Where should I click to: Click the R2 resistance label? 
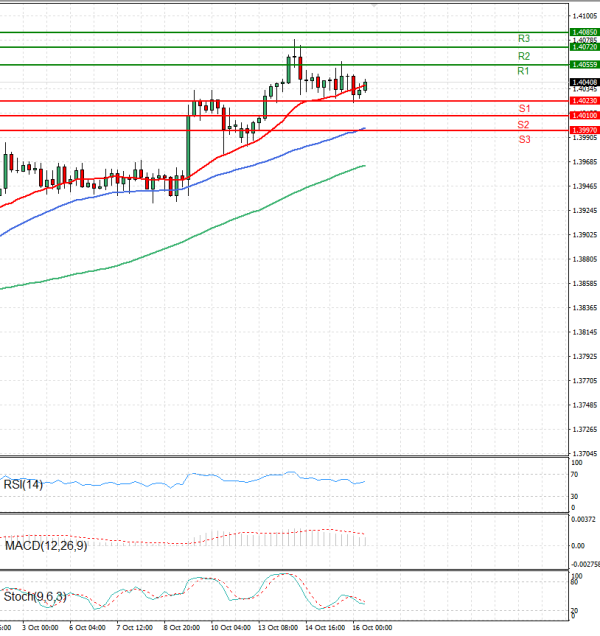tap(523, 56)
